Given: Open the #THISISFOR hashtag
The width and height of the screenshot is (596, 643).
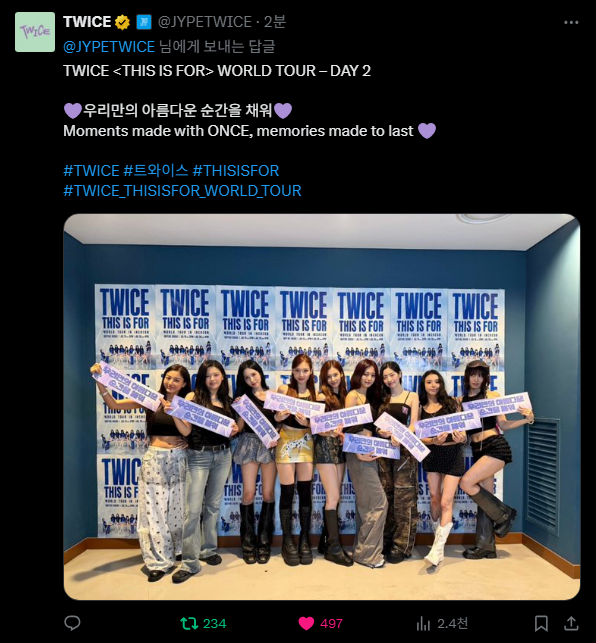Looking at the screenshot, I should click(x=236, y=171).
